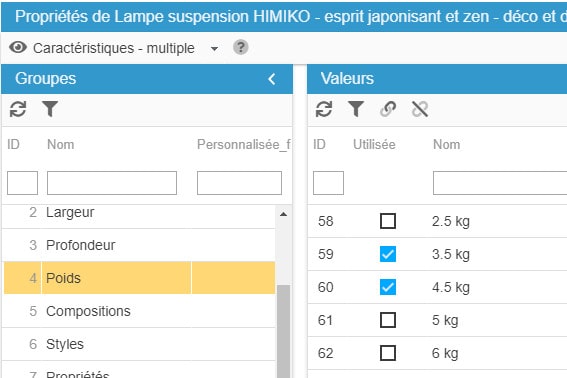
Task: Sort by the Utilisée column header
Action: click(374, 144)
